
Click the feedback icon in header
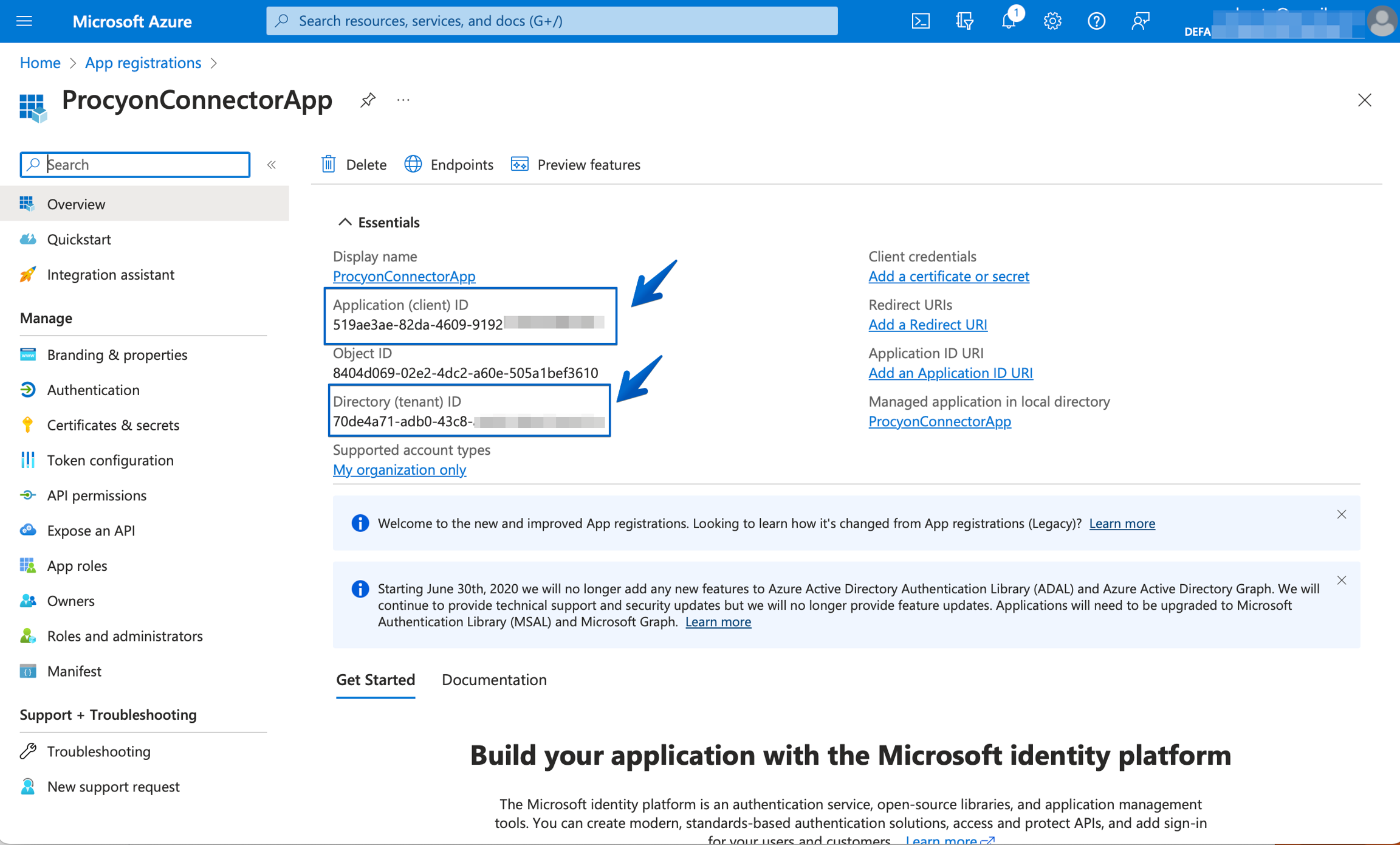click(1140, 21)
